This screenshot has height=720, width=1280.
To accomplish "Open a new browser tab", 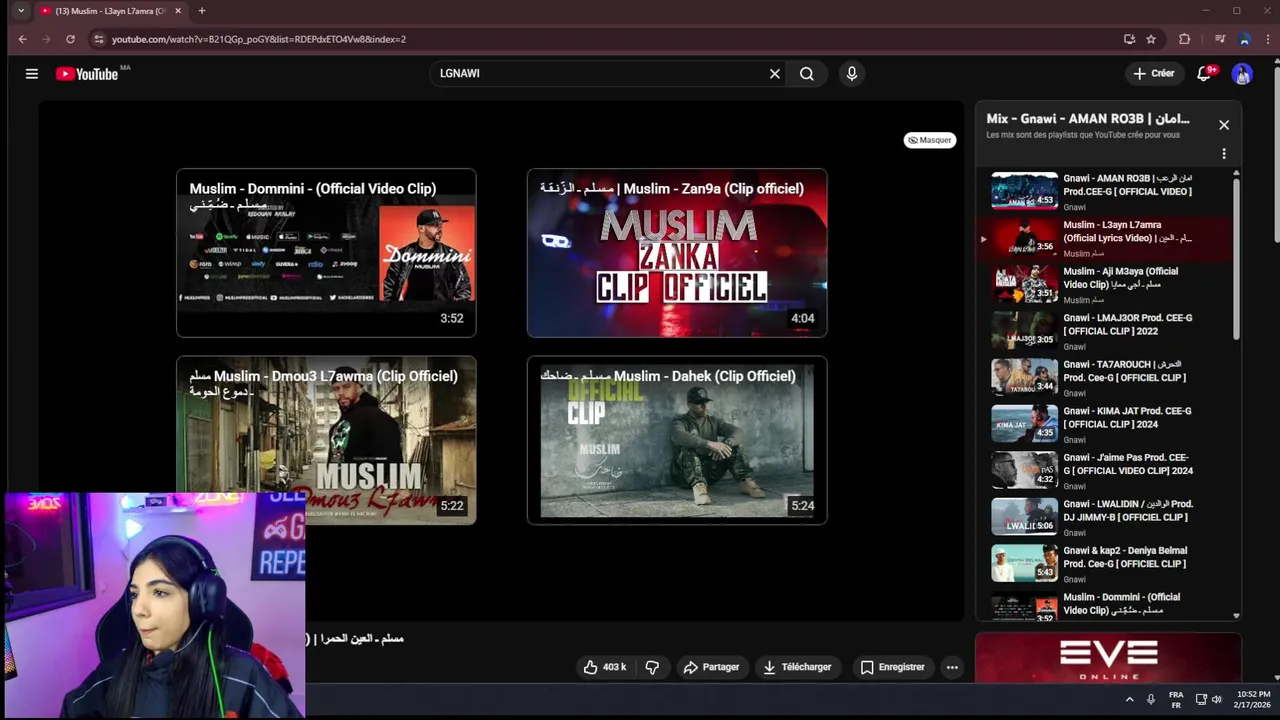I will [202, 11].
